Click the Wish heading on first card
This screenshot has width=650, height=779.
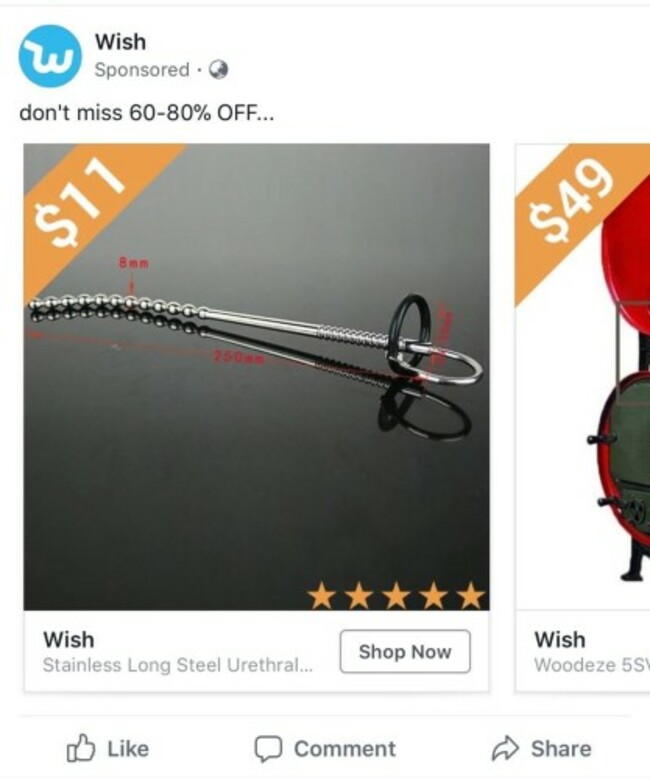point(69,639)
